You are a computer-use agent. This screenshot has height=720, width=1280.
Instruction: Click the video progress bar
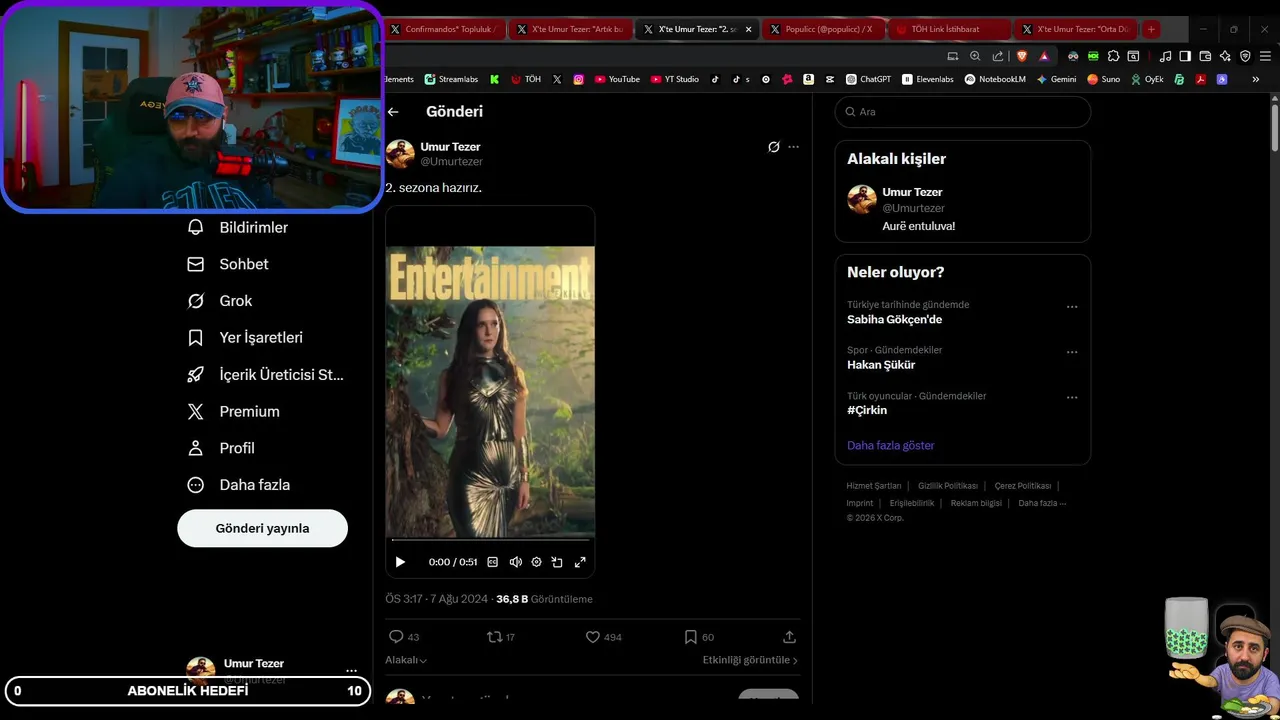tap(490, 540)
